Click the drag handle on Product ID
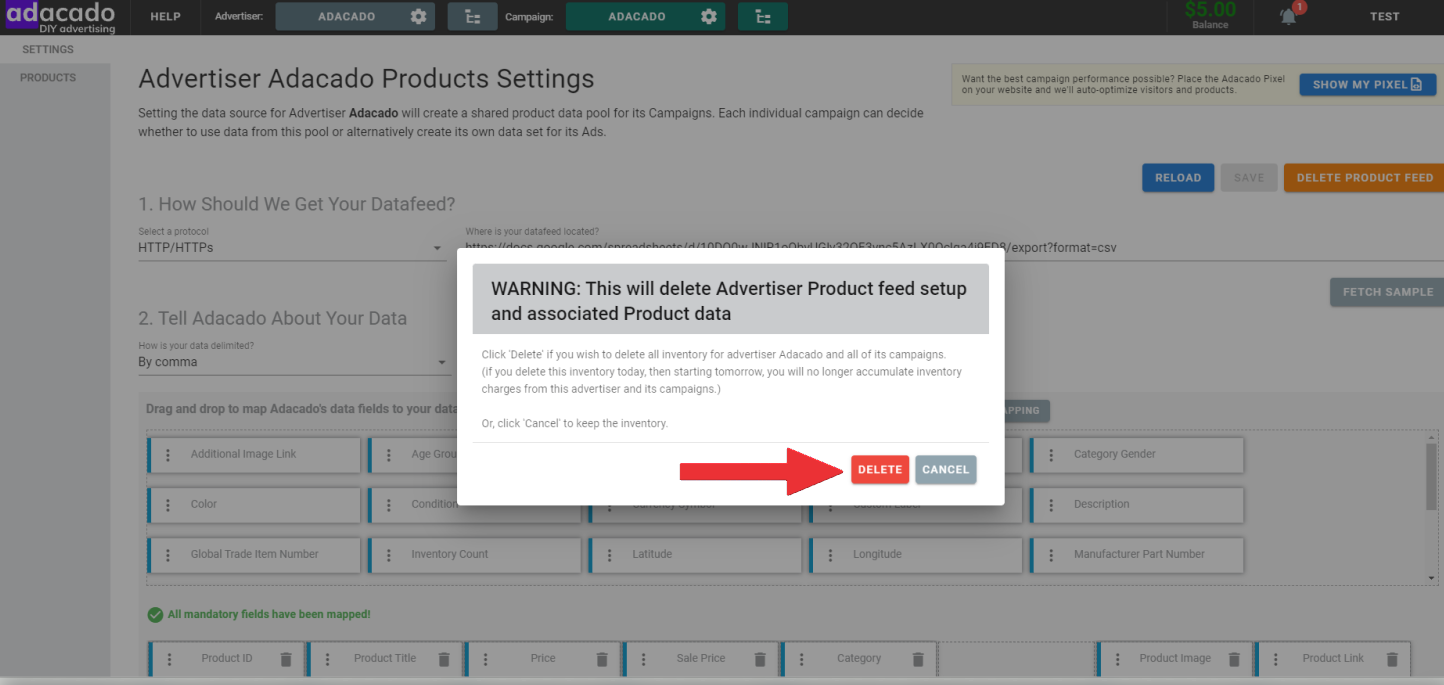1444x685 pixels. (170, 659)
